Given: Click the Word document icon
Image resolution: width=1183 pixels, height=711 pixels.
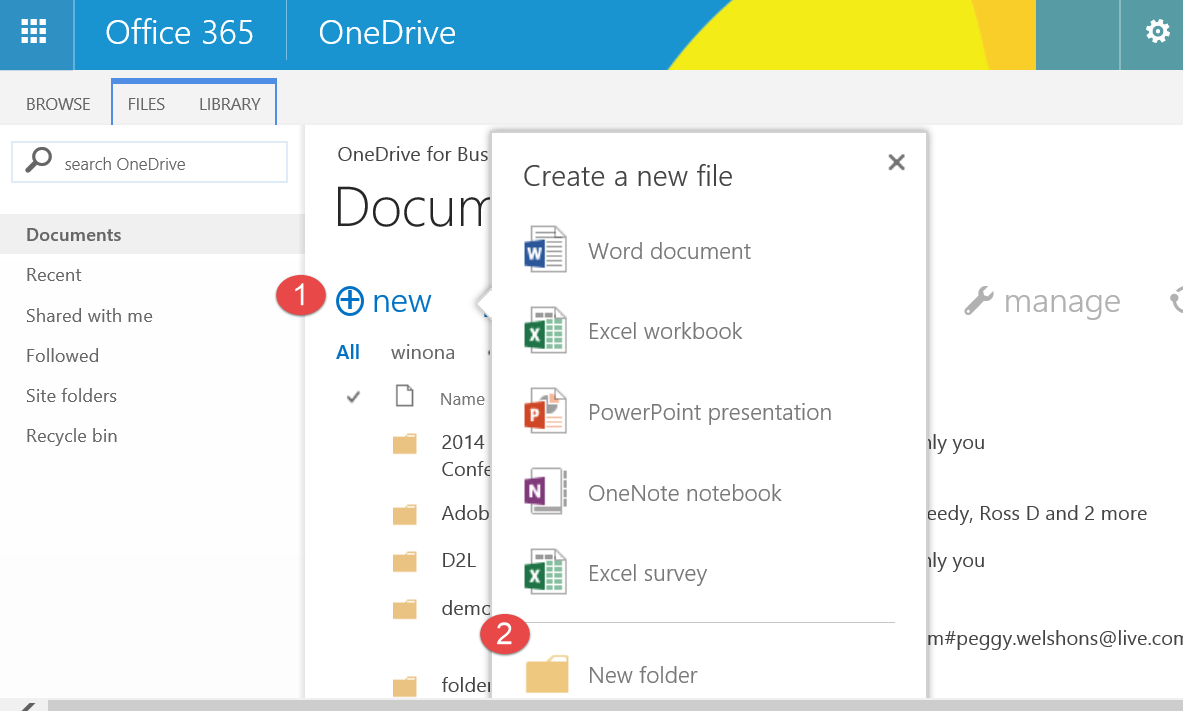Looking at the screenshot, I should (x=545, y=250).
